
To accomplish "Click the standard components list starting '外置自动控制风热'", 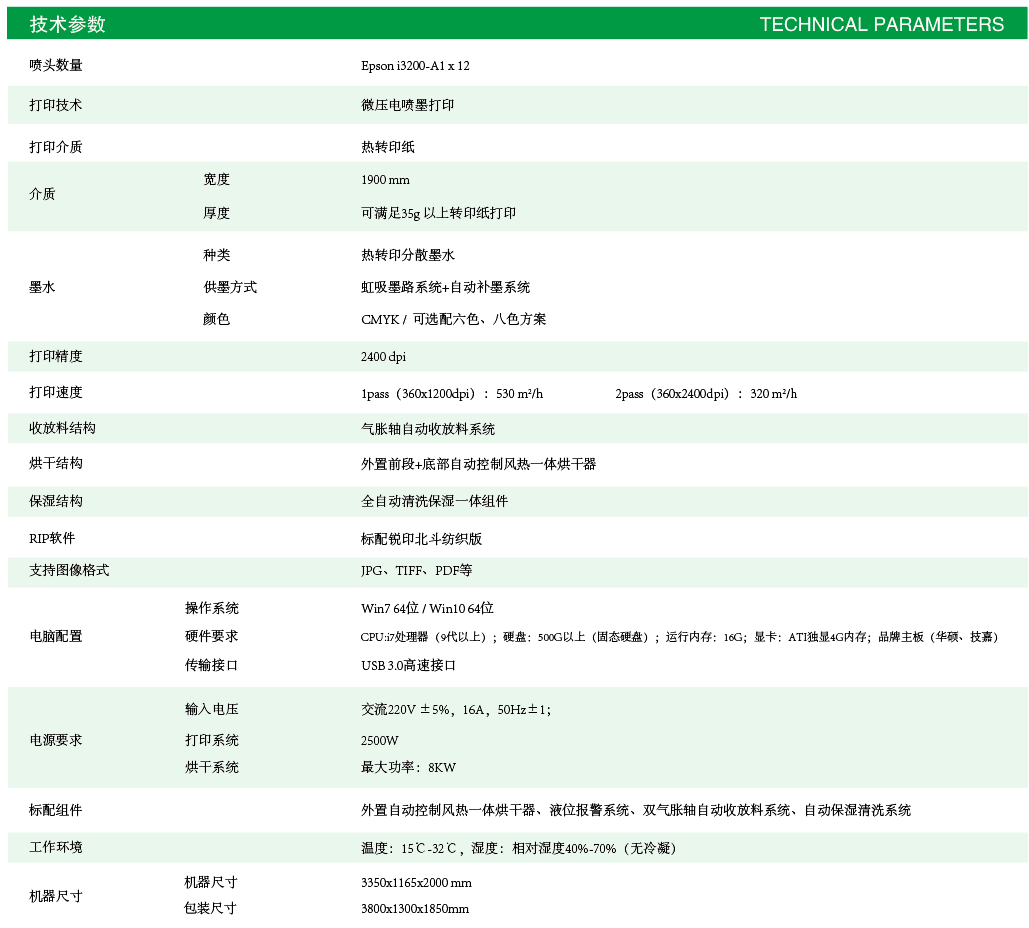I will 636,811.
